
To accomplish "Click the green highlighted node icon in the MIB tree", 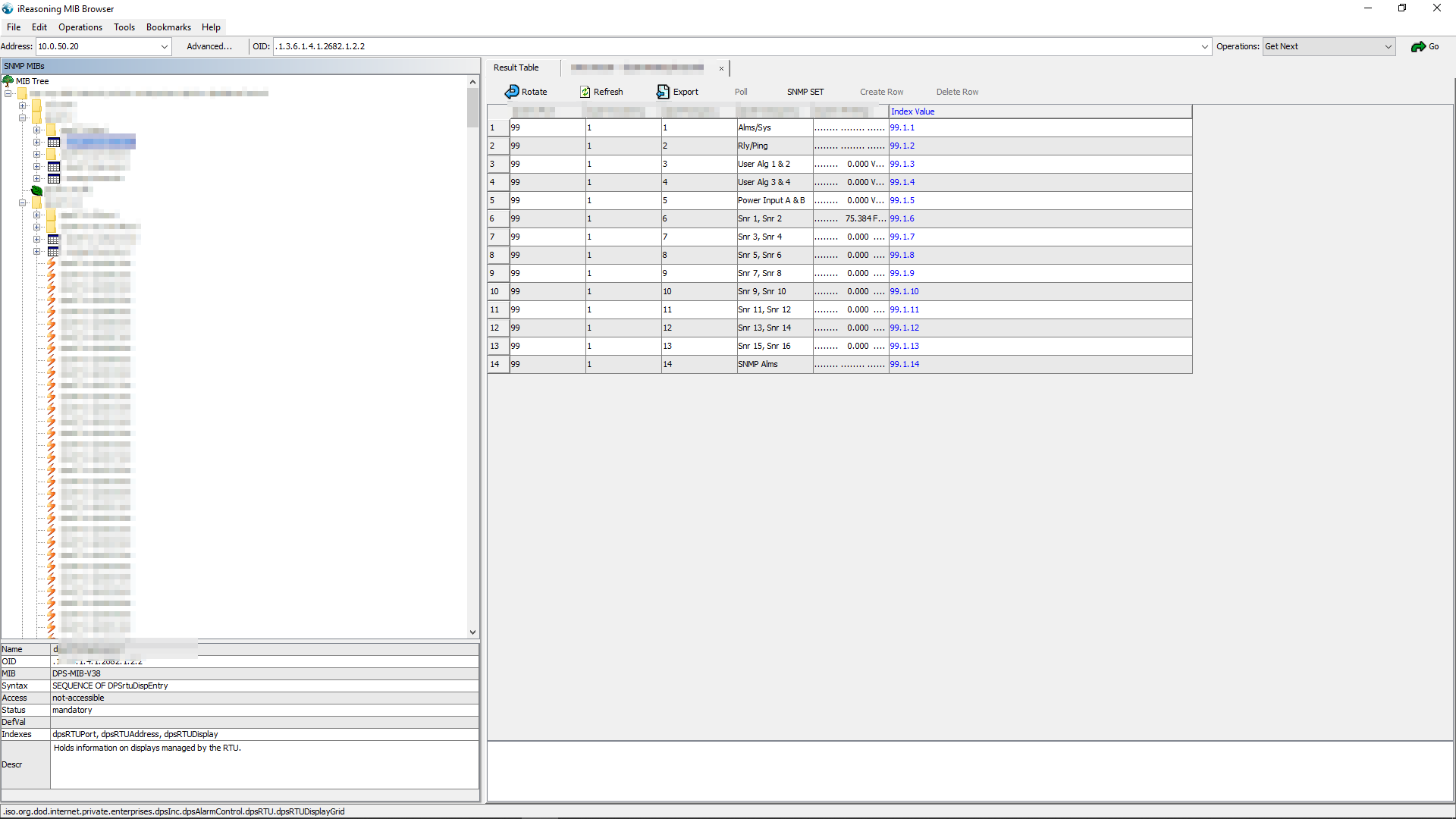I will point(36,190).
